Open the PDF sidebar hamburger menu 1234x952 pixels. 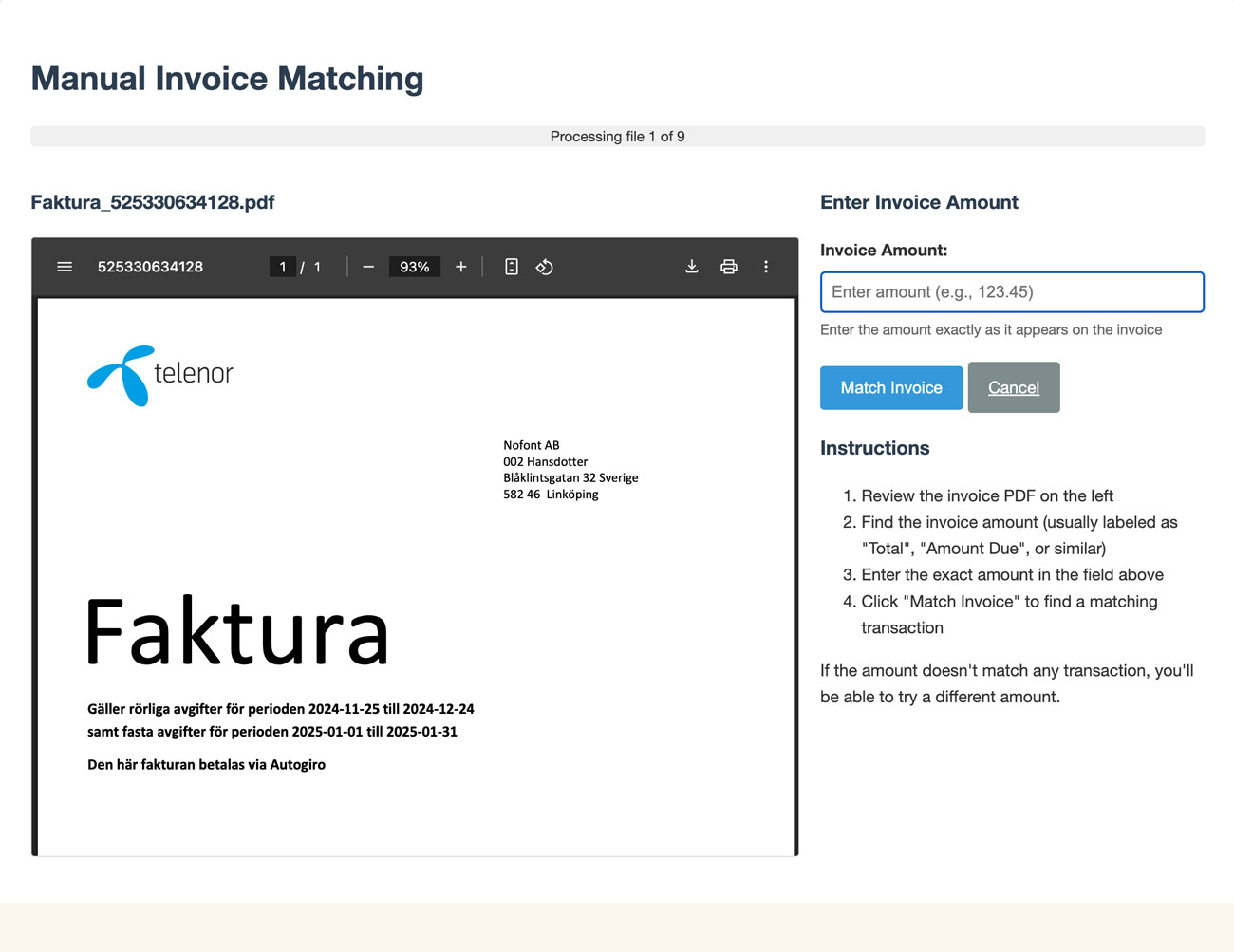click(x=65, y=267)
